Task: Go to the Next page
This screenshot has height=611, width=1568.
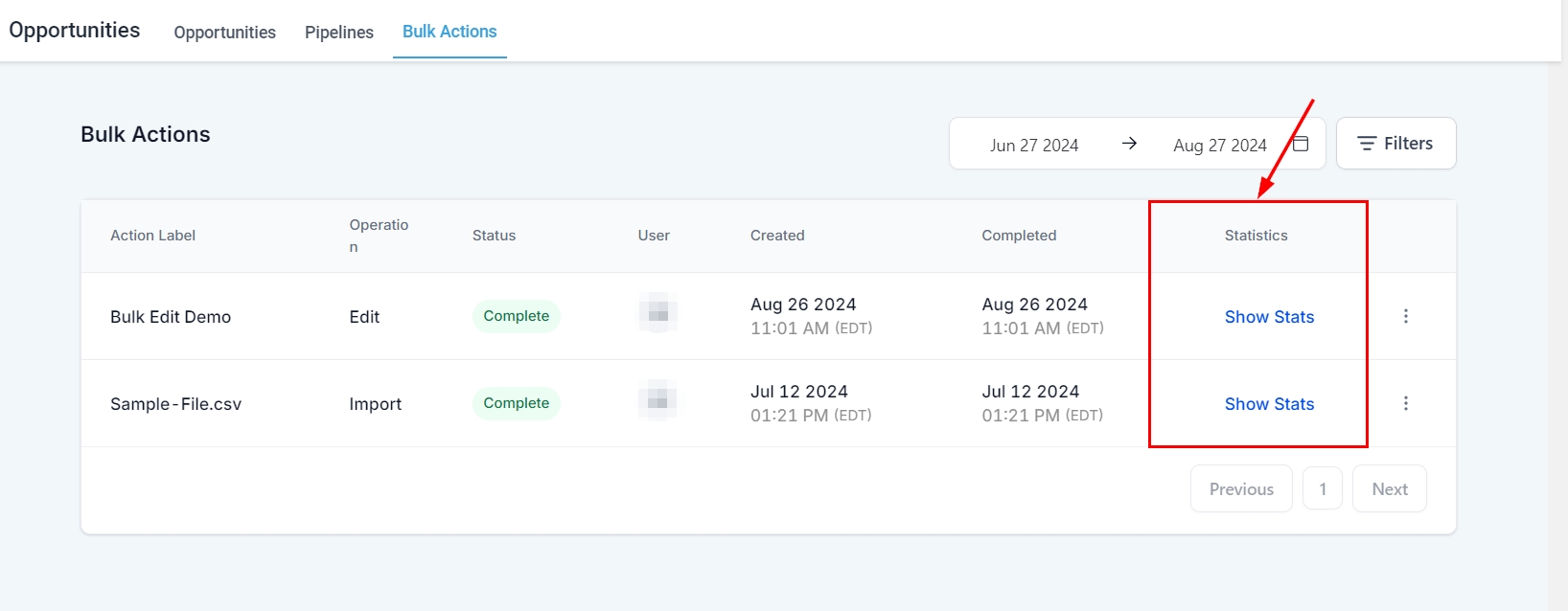Action: [x=1389, y=489]
